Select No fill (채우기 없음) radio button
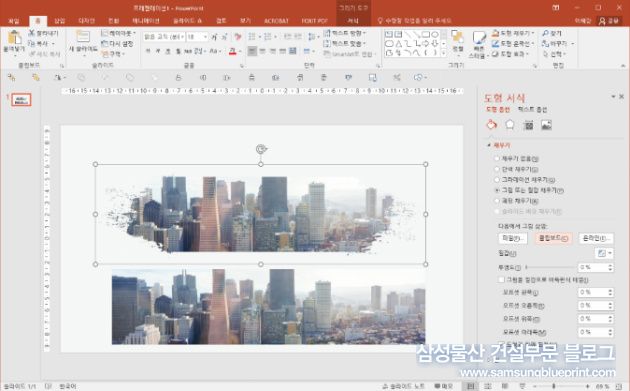The height and width of the screenshot is (391, 630). [497, 159]
